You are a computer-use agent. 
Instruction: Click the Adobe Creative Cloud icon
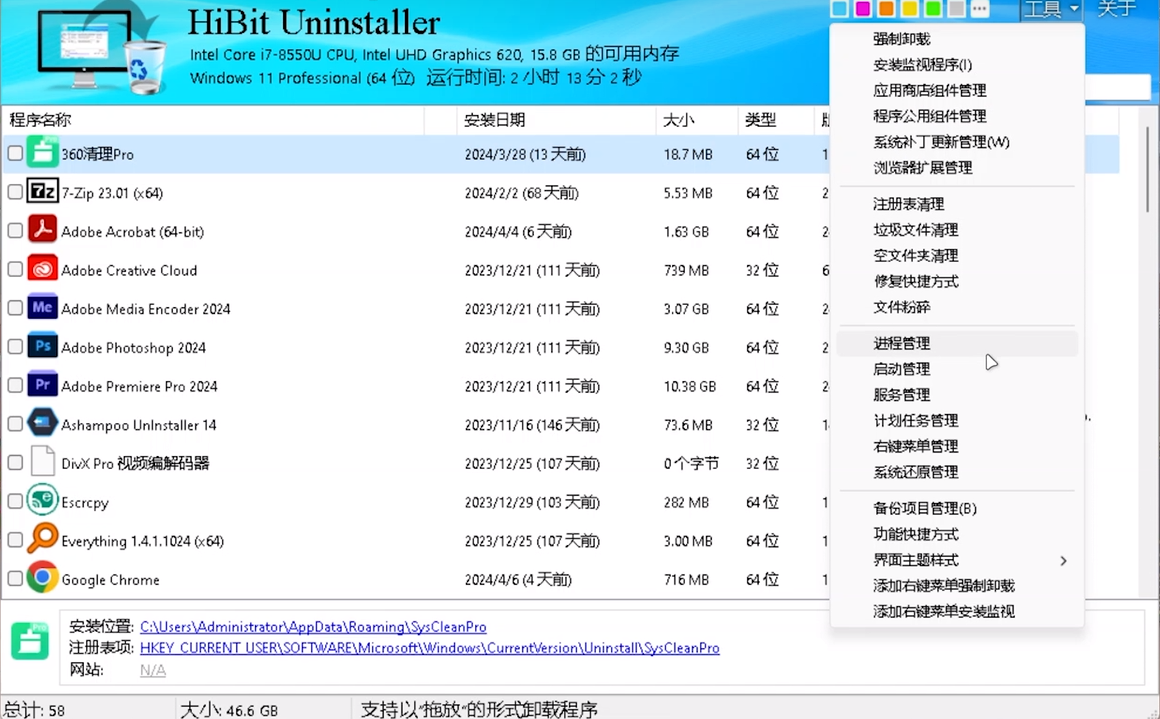coord(42,269)
